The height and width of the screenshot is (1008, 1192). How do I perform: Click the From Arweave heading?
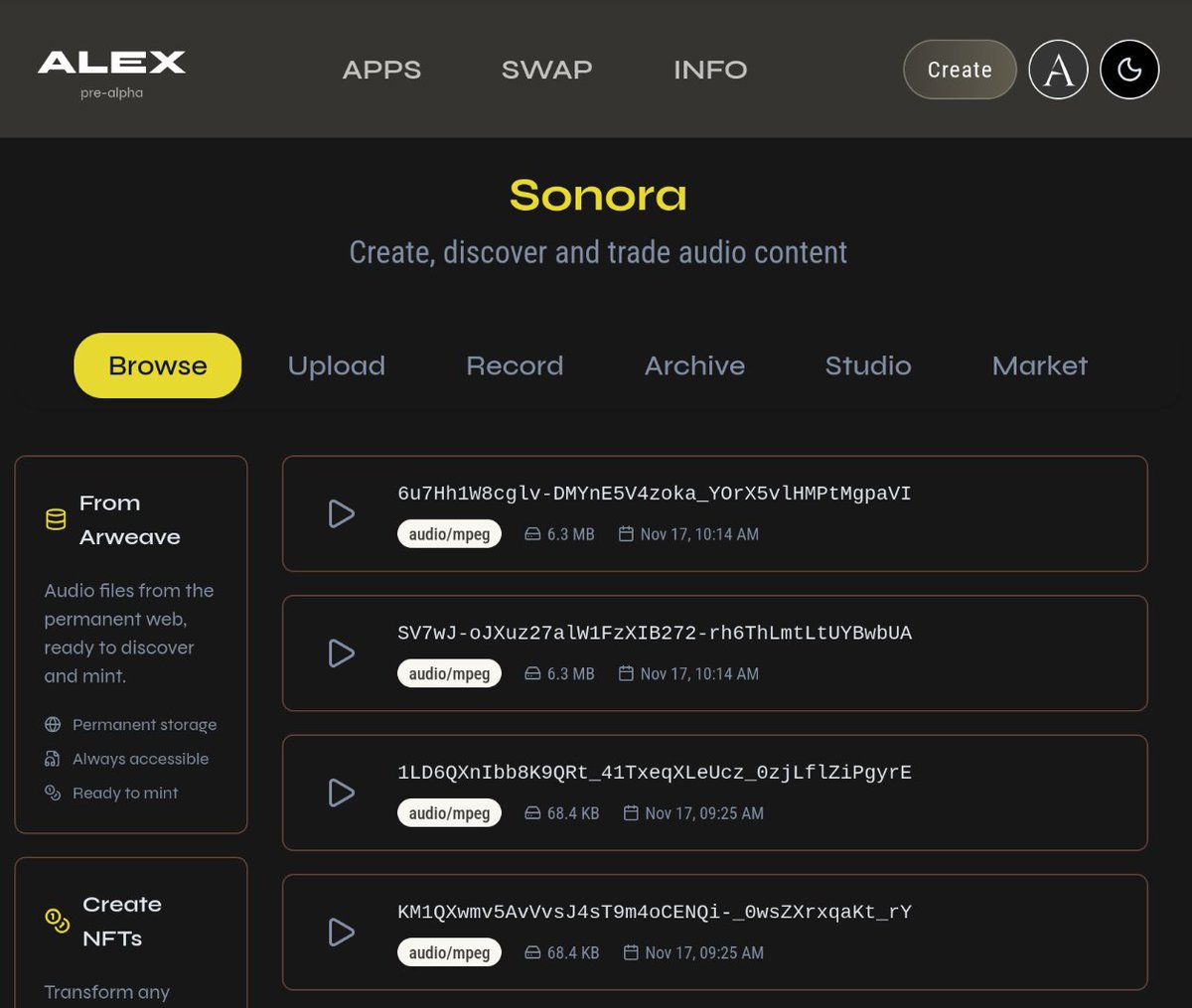point(130,519)
